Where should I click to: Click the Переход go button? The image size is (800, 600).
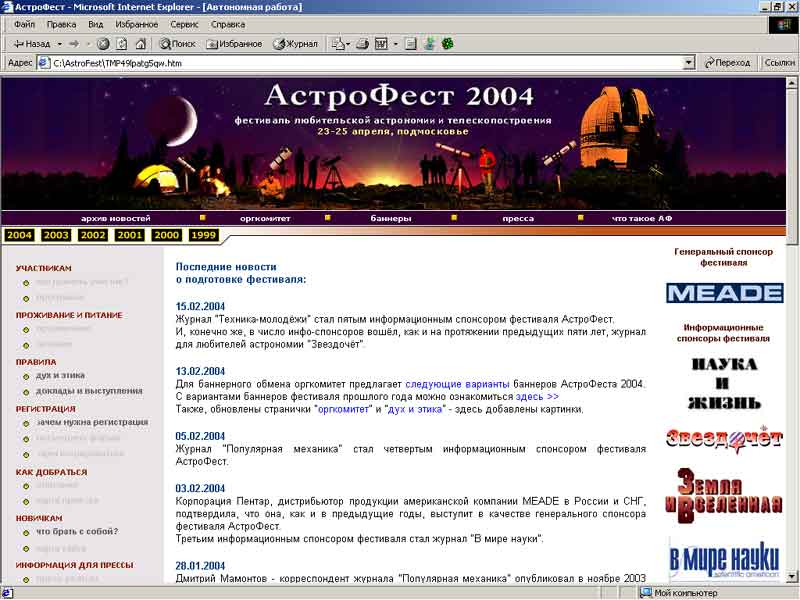(727, 63)
